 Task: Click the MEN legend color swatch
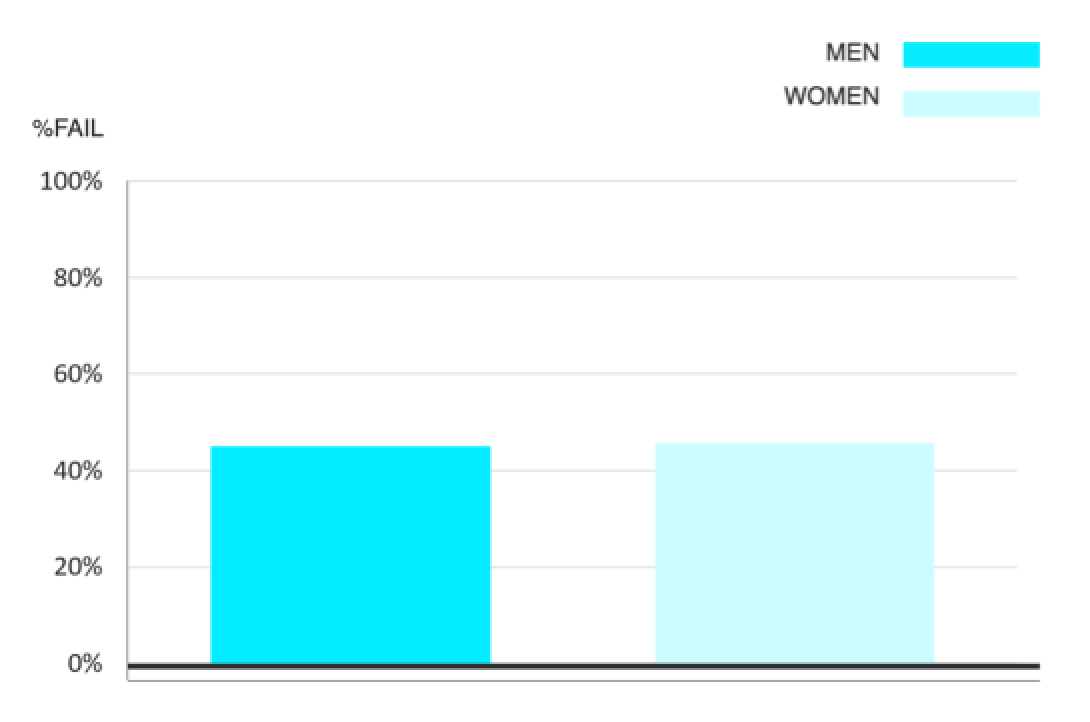point(970,54)
